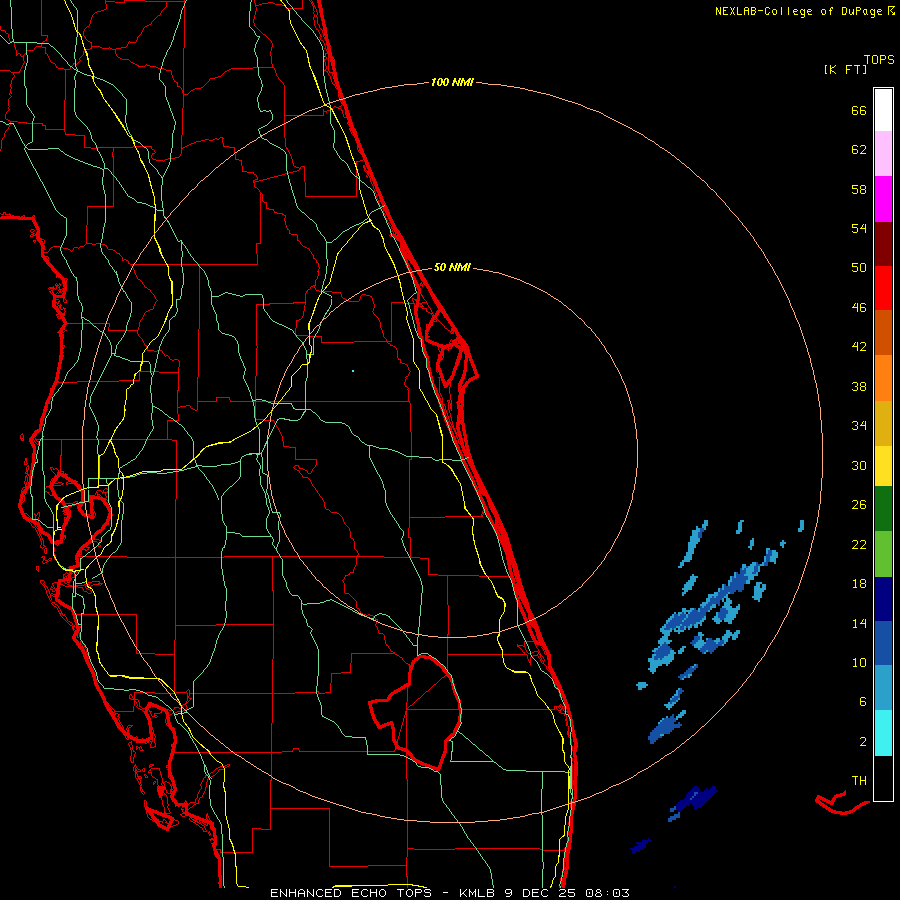Click the "2" legend value
This screenshot has width=900, height=900.
pos(863,742)
